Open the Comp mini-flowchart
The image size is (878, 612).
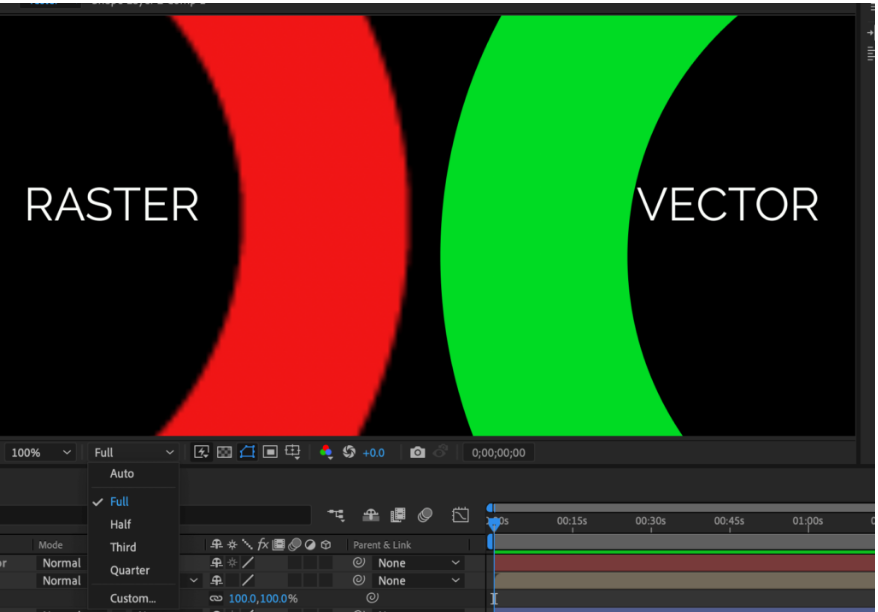(x=337, y=515)
